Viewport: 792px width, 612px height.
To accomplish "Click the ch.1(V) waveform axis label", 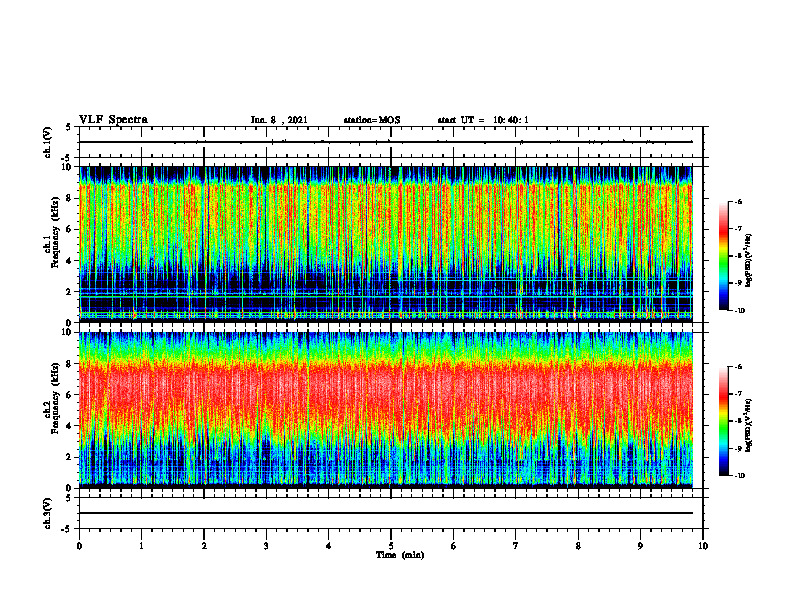I will tap(48, 142).
